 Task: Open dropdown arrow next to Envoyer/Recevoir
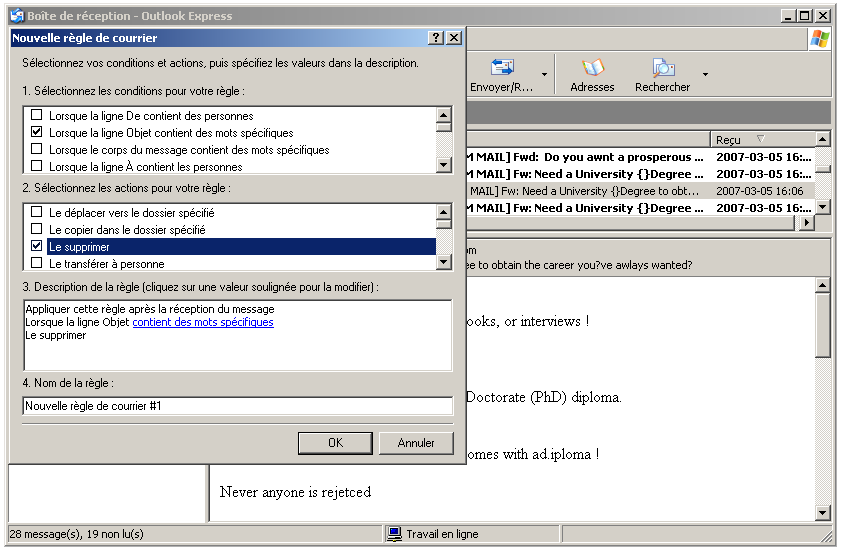[x=544, y=74]
